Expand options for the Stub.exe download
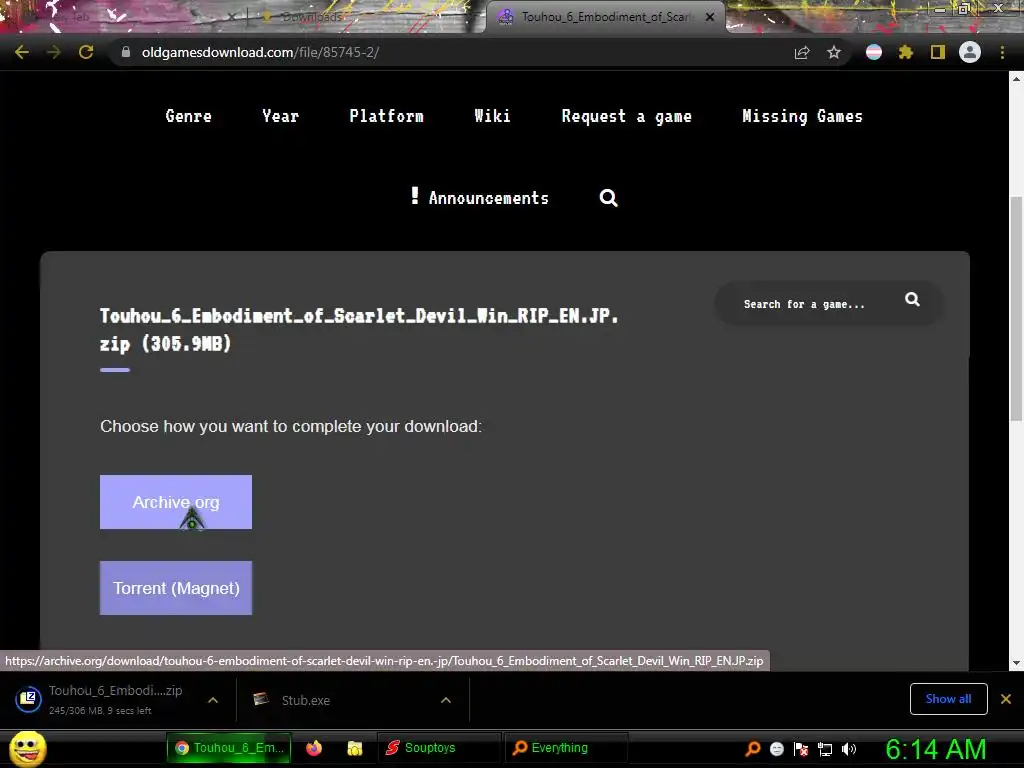 coord(446,700)
